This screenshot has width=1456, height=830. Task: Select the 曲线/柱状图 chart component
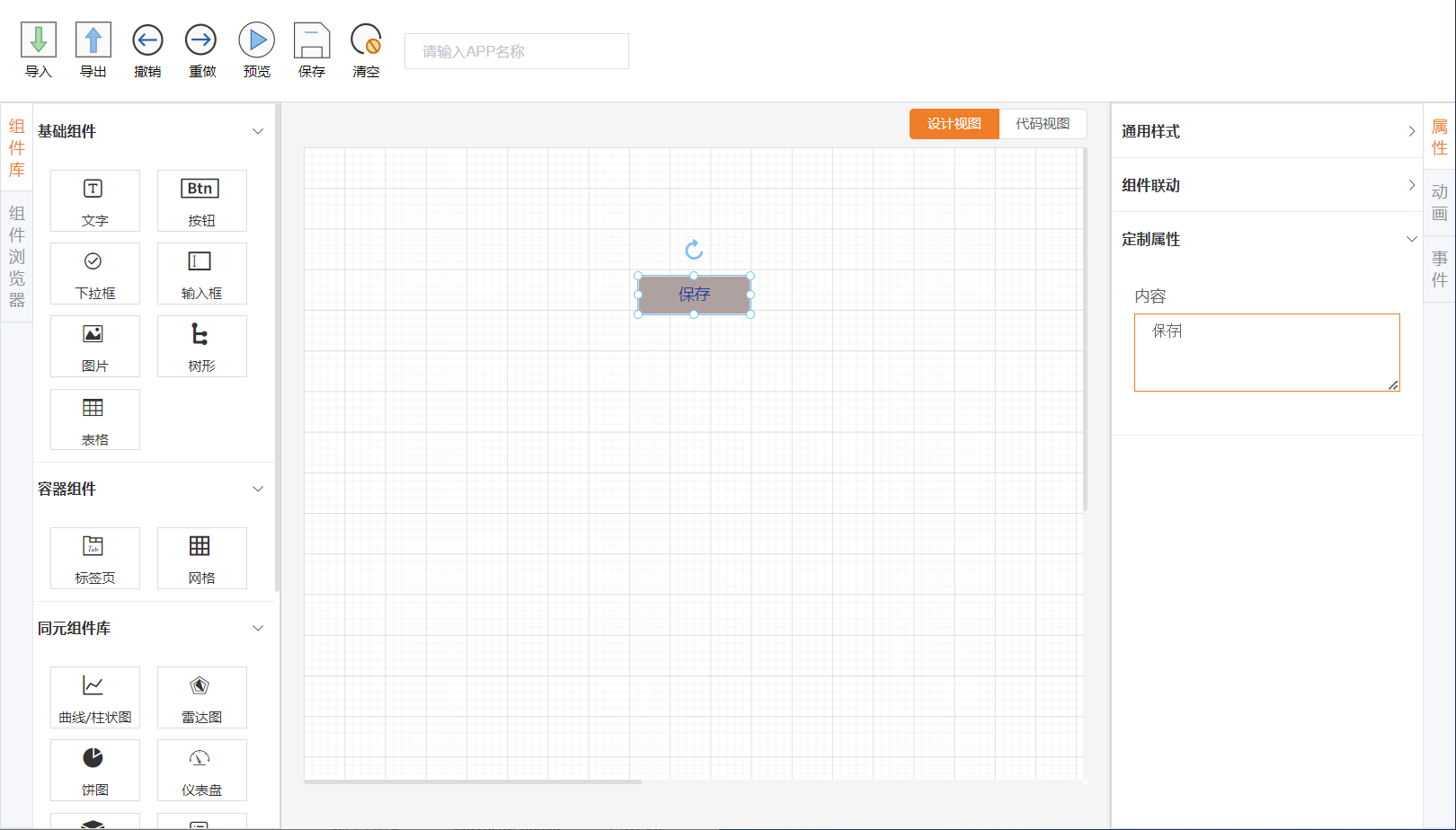(95, 697)
